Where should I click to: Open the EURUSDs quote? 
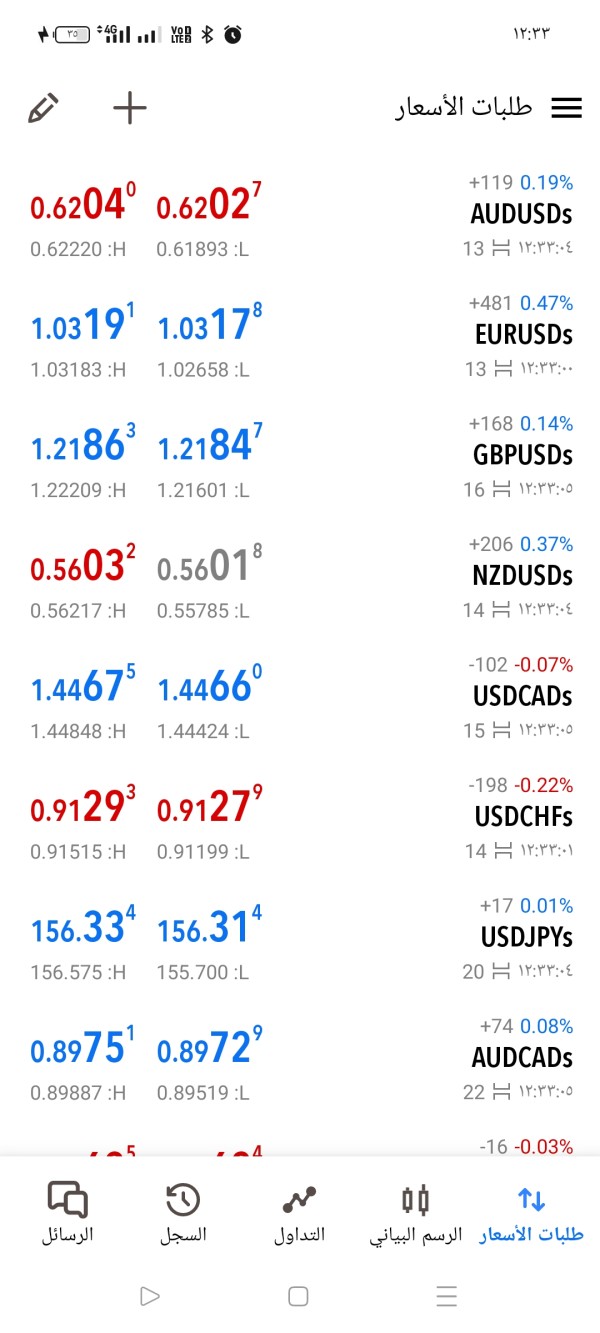tap(523, 334)
